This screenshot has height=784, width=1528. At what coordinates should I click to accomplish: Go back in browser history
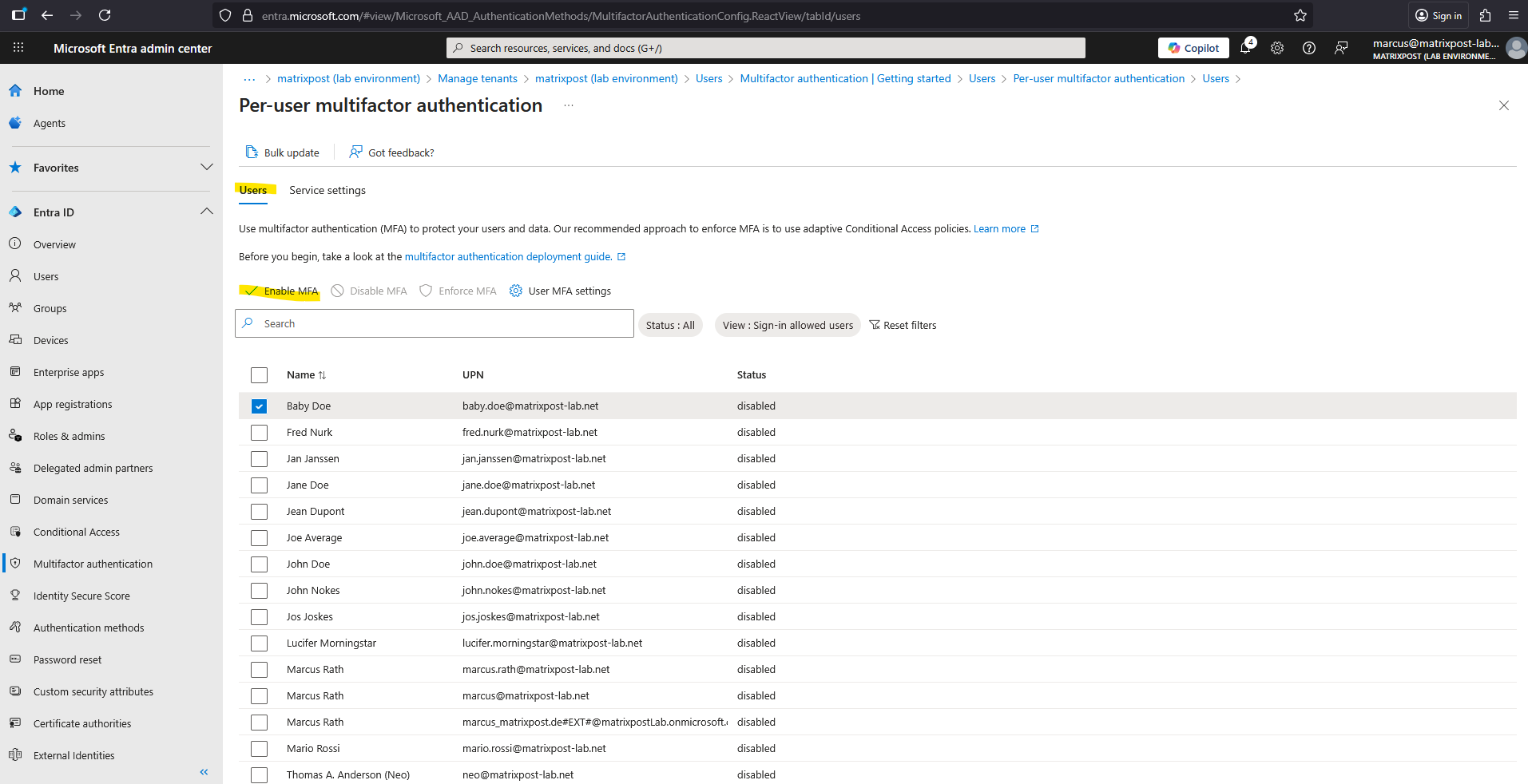47,15
